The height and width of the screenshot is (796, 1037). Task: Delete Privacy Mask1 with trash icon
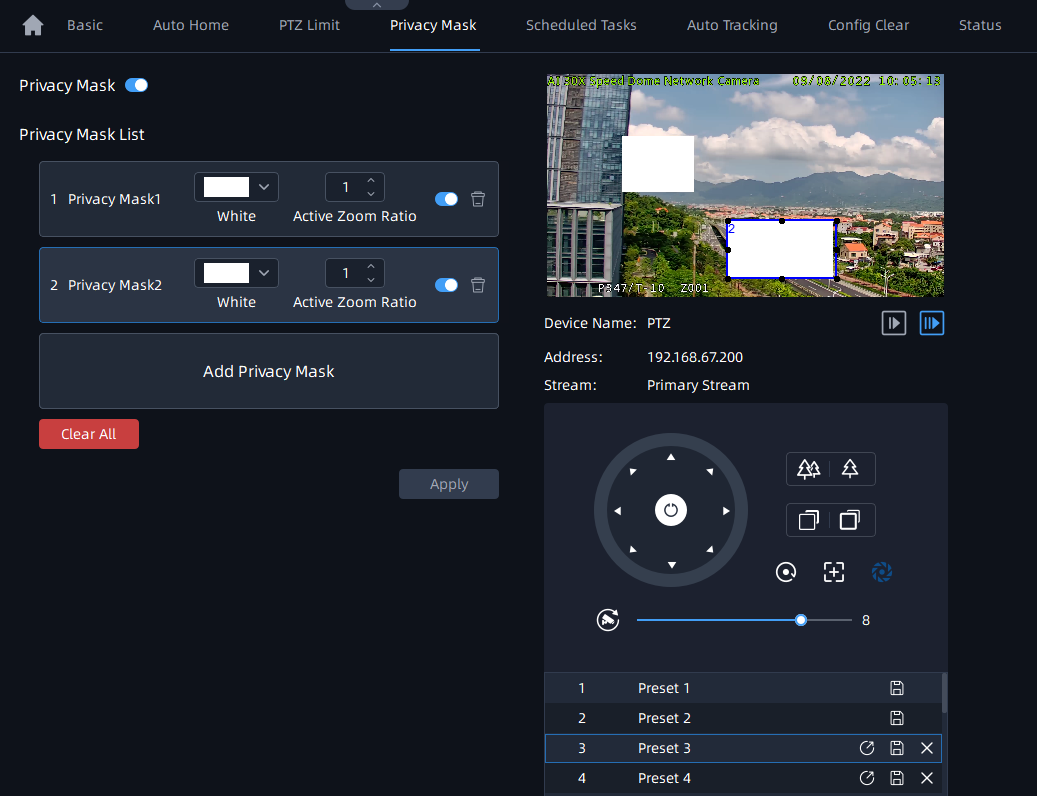(x=478, y=199)
